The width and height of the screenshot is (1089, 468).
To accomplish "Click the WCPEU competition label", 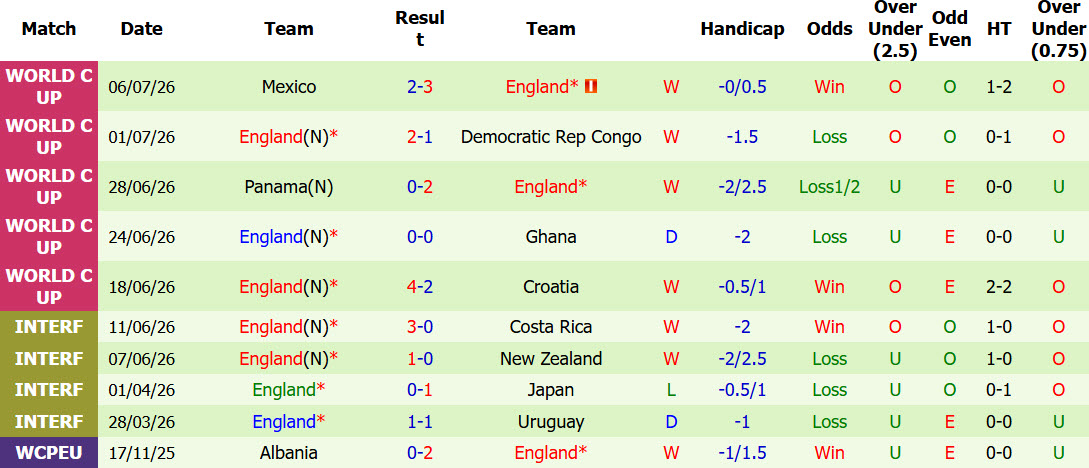I will tap(49, 453).
